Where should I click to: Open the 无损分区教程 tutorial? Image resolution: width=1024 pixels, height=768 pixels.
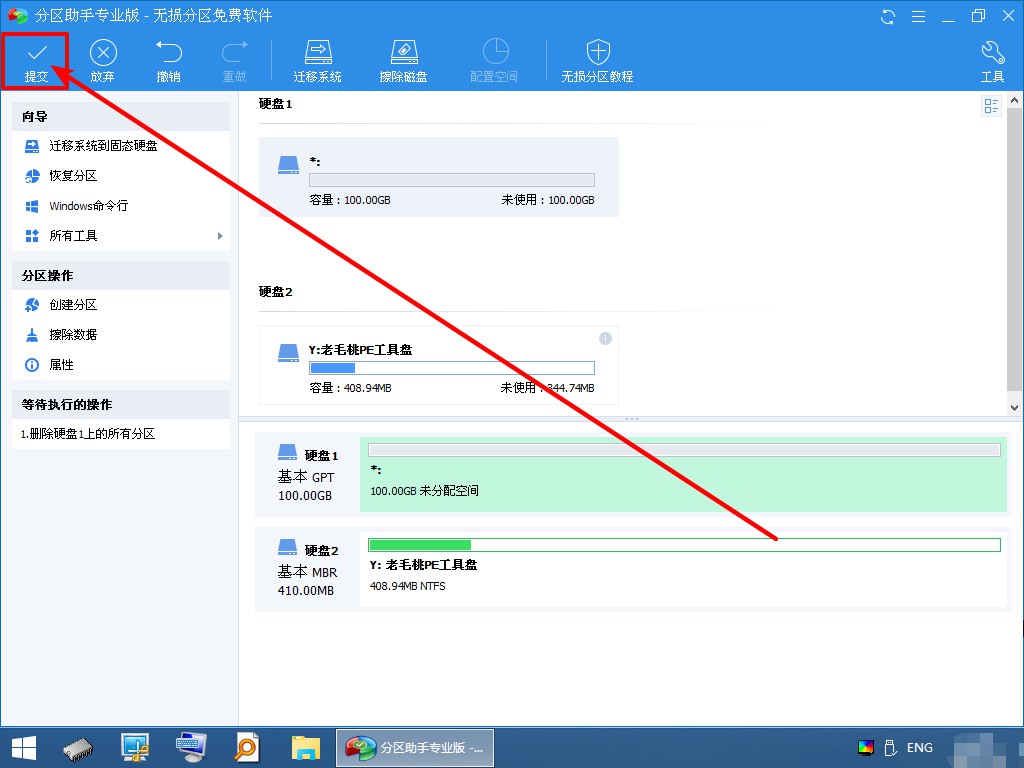coord(598,61)
